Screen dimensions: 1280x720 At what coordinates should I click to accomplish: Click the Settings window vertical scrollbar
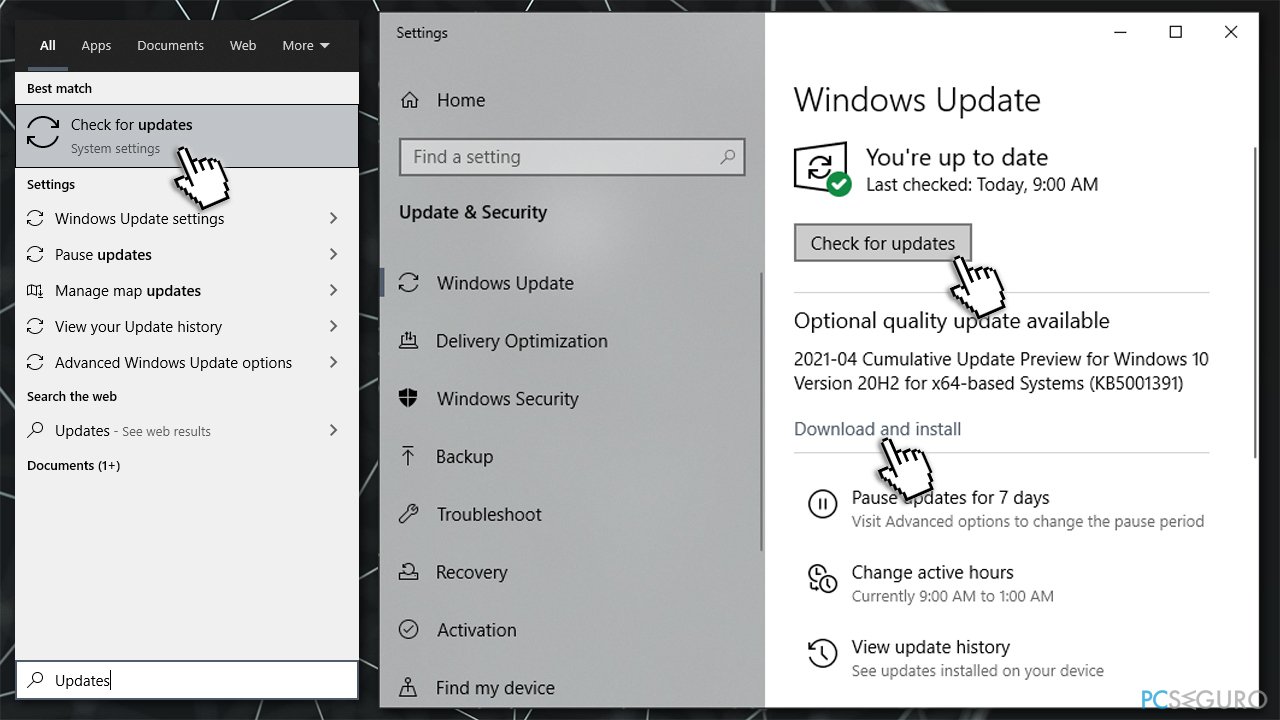click(1255, 300)
